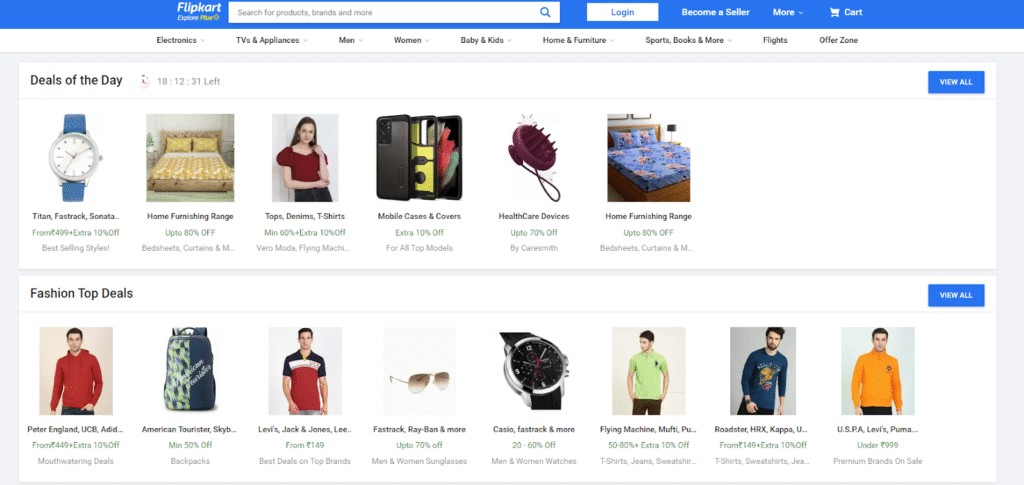This screenshot has height=485, width=1024.
Task: Click 'Best Deals on Top Brands' text
Action: click(305, 461)
